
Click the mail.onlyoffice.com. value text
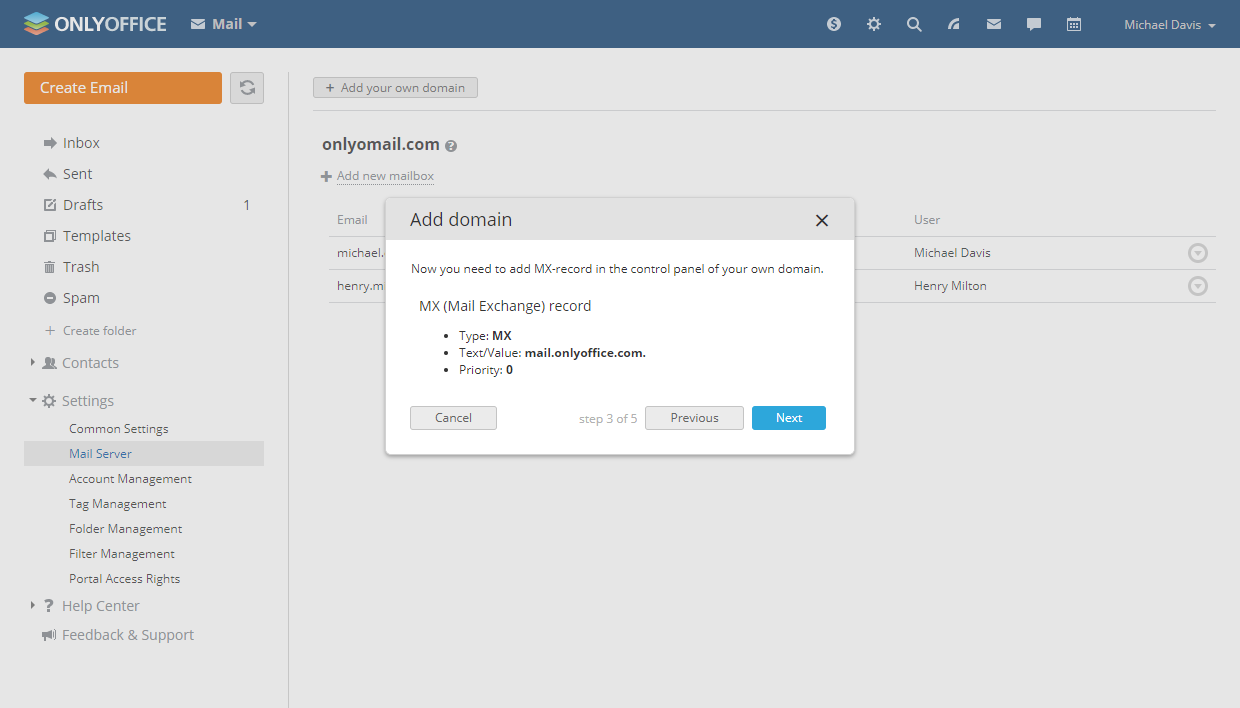(x=585, y=353)
